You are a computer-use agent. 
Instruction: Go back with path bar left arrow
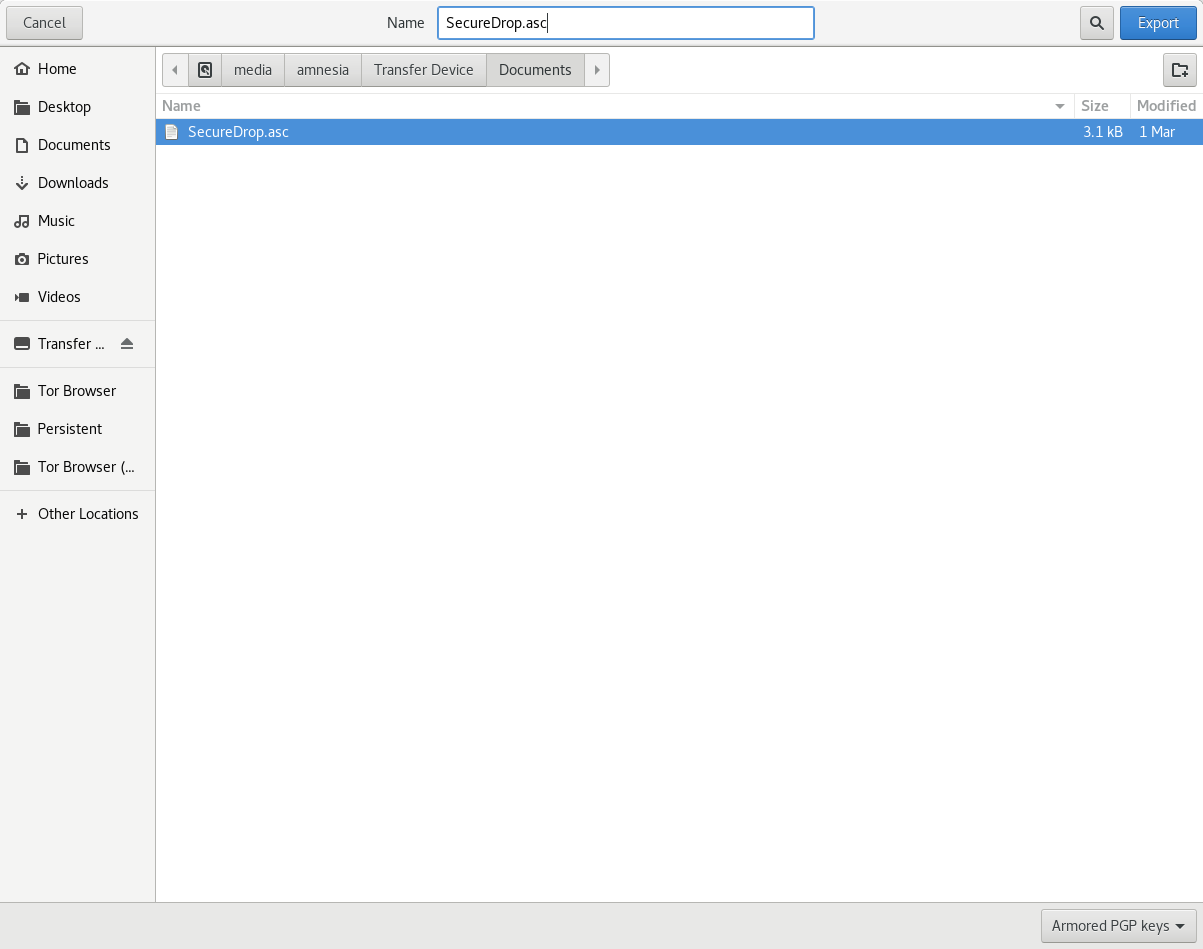pos(175,70)
